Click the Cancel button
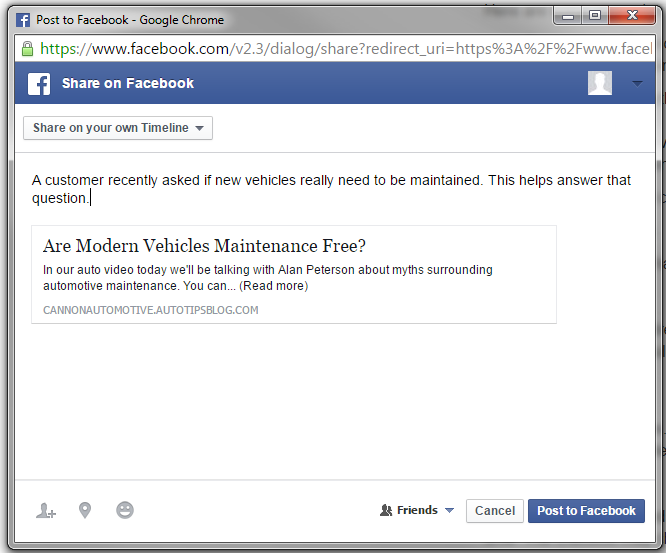Image resolution: width=666 pixels, height=553 pixels. pos(495,511)
